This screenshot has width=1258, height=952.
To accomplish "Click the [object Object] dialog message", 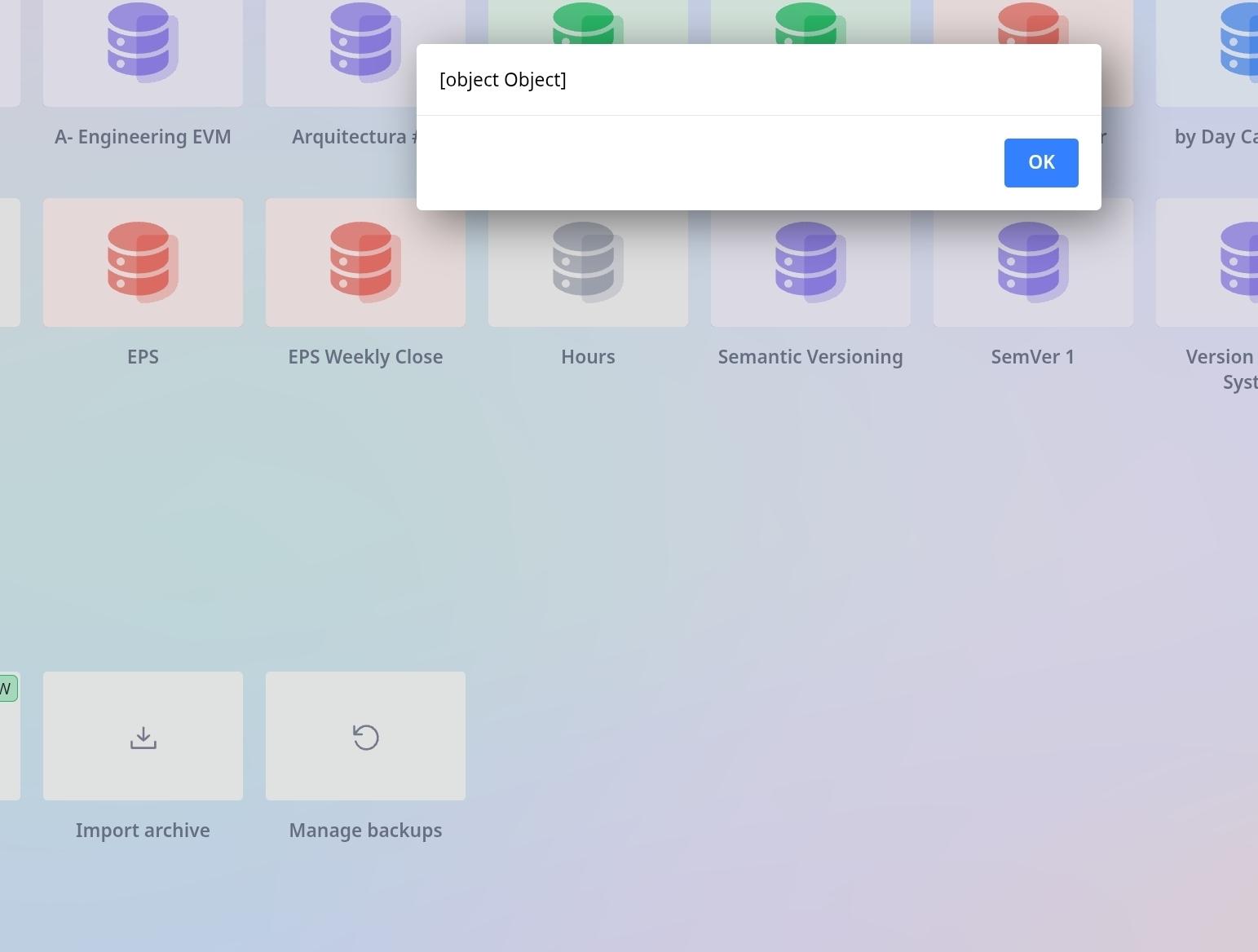I will [x=502, y=80].
